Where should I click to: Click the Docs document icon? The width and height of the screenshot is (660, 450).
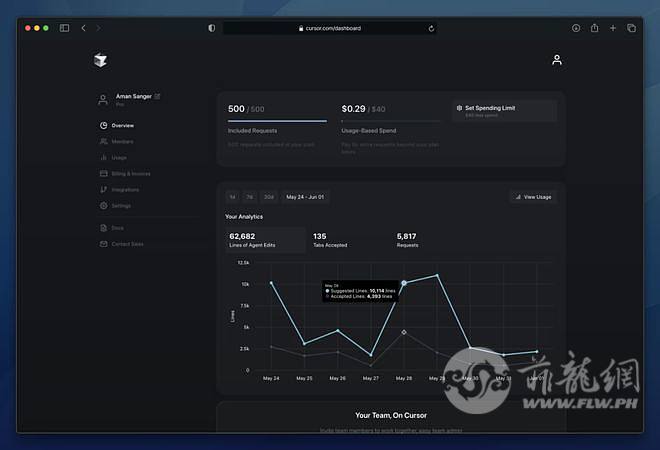(x=104, y=228)
